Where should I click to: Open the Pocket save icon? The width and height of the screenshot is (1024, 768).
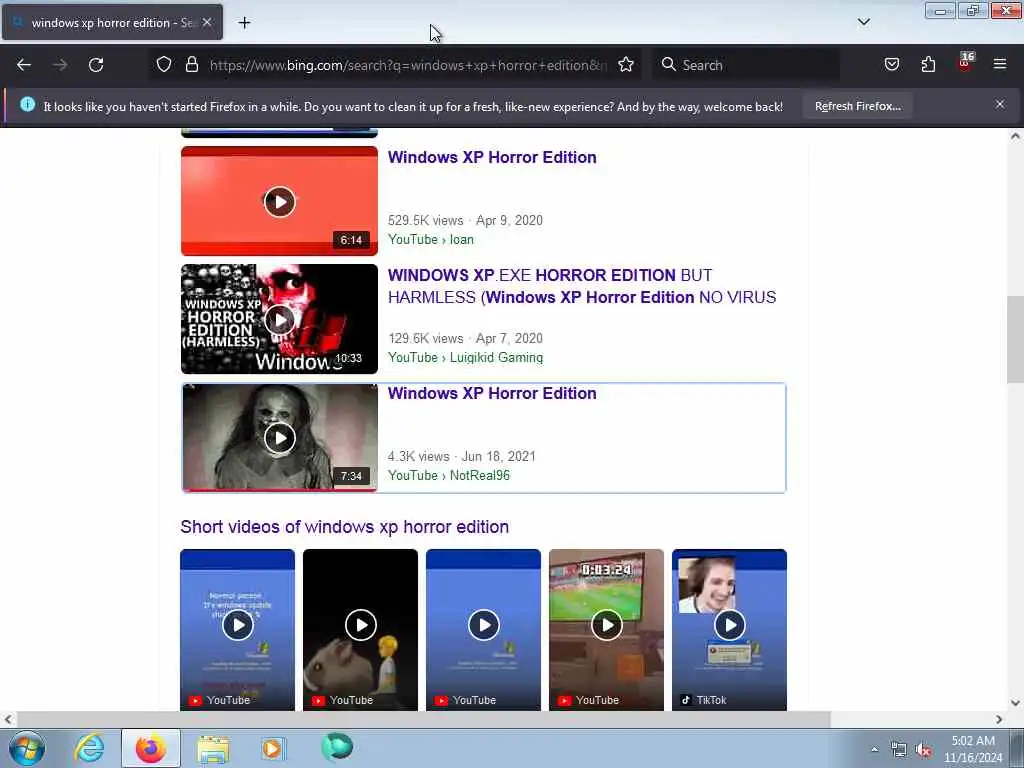point(891,64)
